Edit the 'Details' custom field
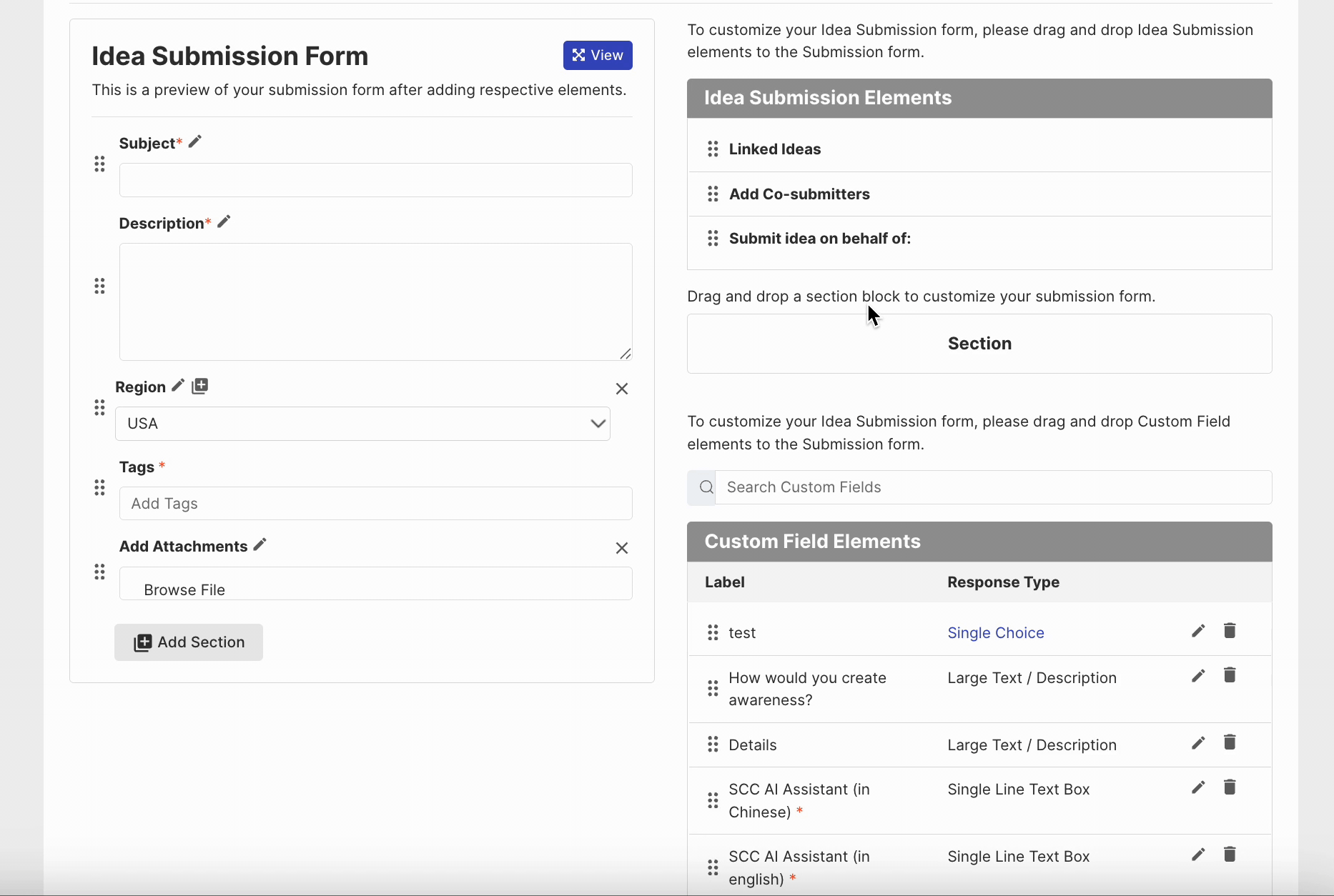 click(1198, 743)
